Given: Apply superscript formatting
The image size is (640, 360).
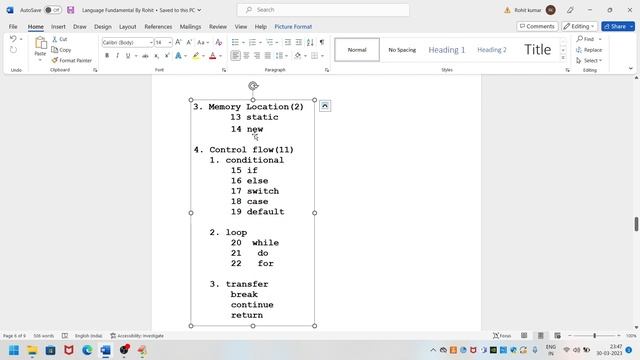Looking at the screenshot, I should click(x=167, y=56).
